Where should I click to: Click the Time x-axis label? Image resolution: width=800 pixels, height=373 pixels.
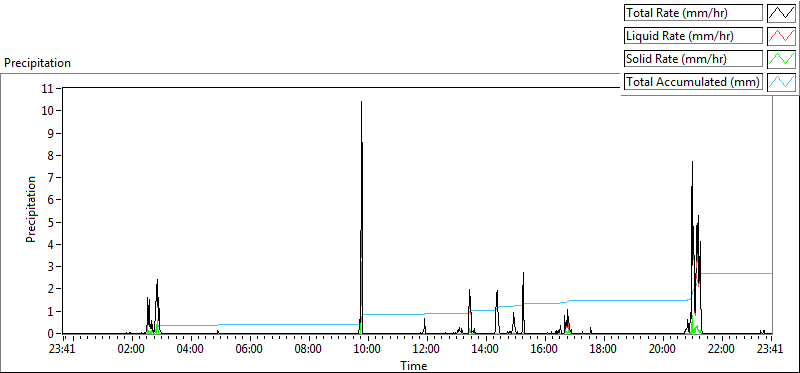tap(414, 365)
